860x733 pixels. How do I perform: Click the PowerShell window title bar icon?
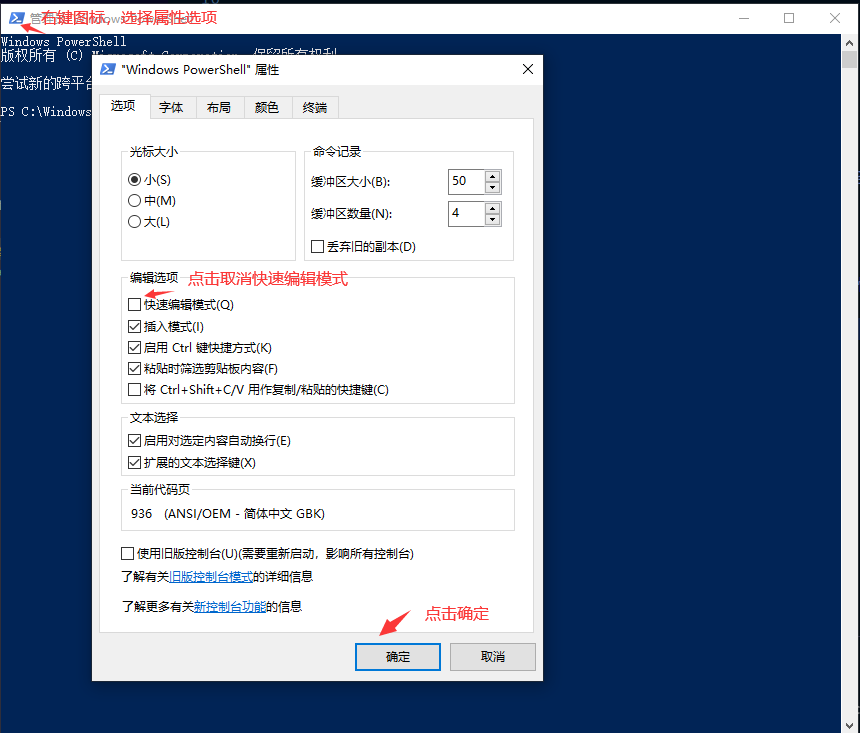coord(16,17)
